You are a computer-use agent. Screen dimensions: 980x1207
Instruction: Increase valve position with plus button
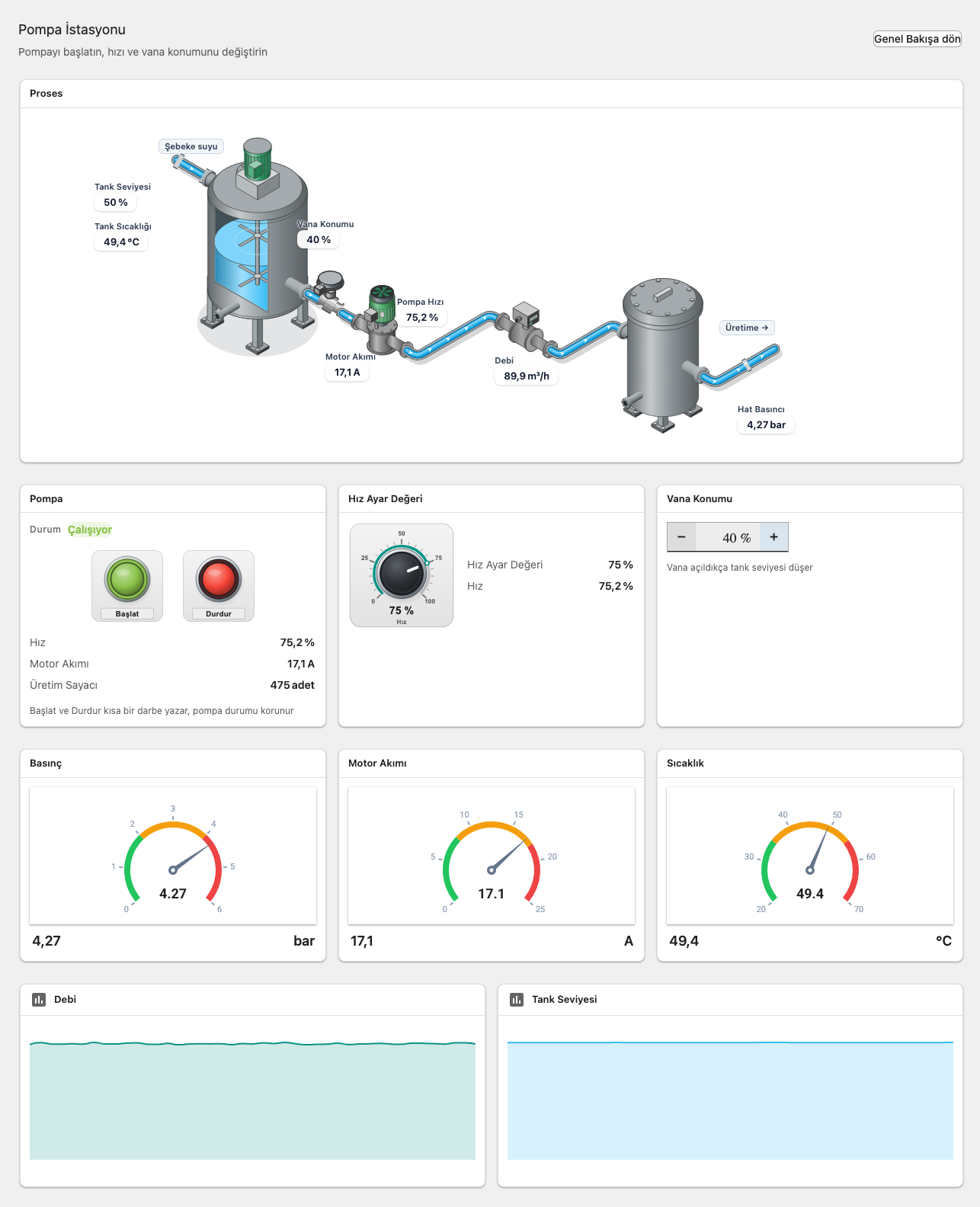click(774, 537)
